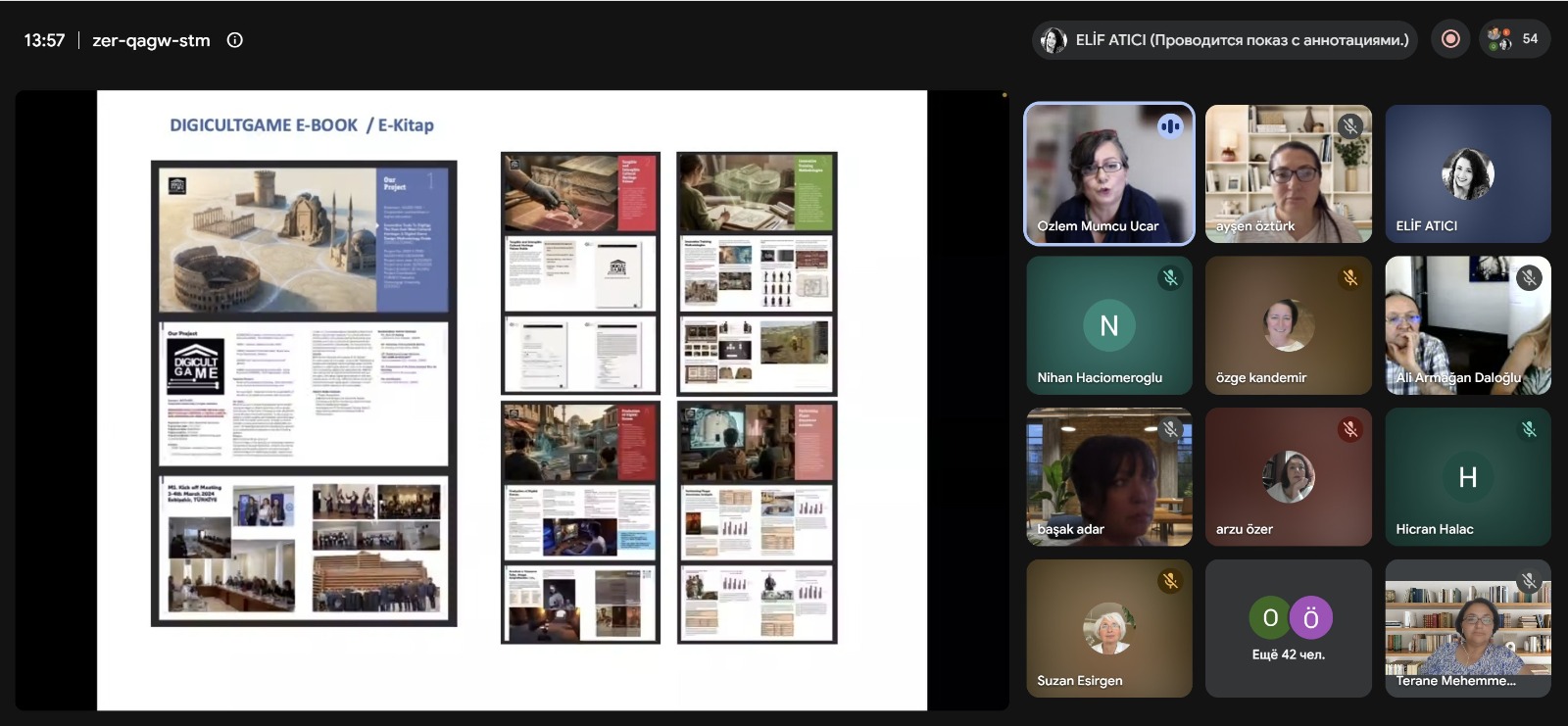
Task: Click Hicran Halac's muted microphone icon
Action: pos(1529,429)
